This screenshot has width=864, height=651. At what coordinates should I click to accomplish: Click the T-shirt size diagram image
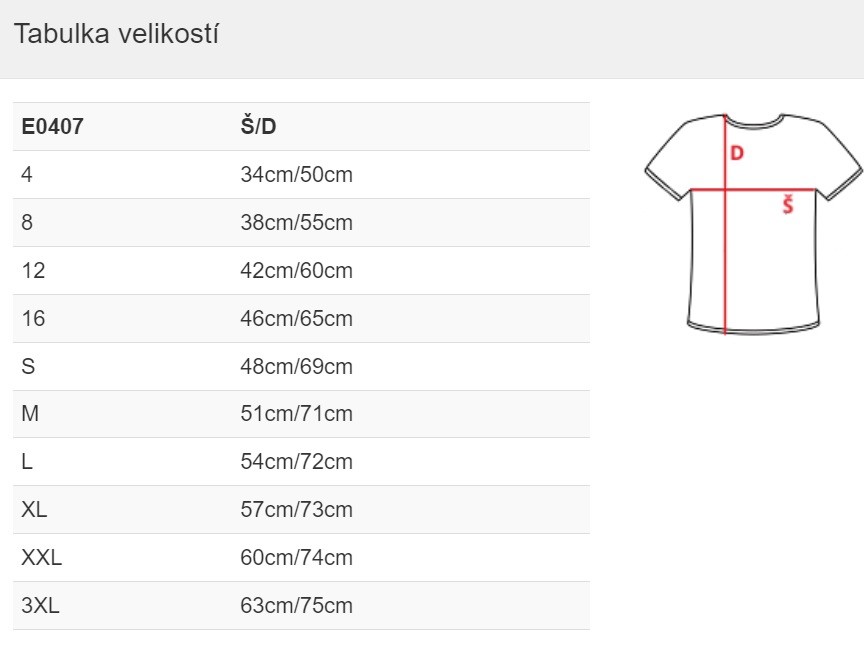coord(753,223)
